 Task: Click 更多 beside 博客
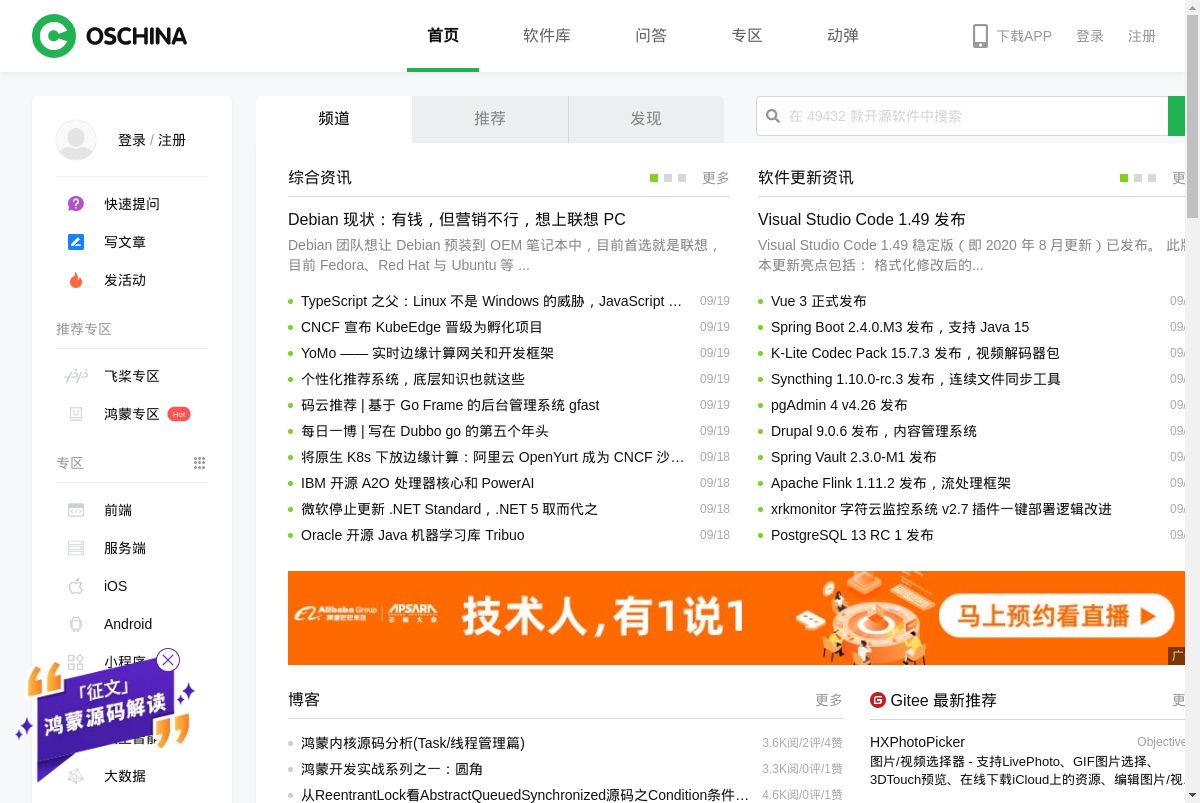829,700
